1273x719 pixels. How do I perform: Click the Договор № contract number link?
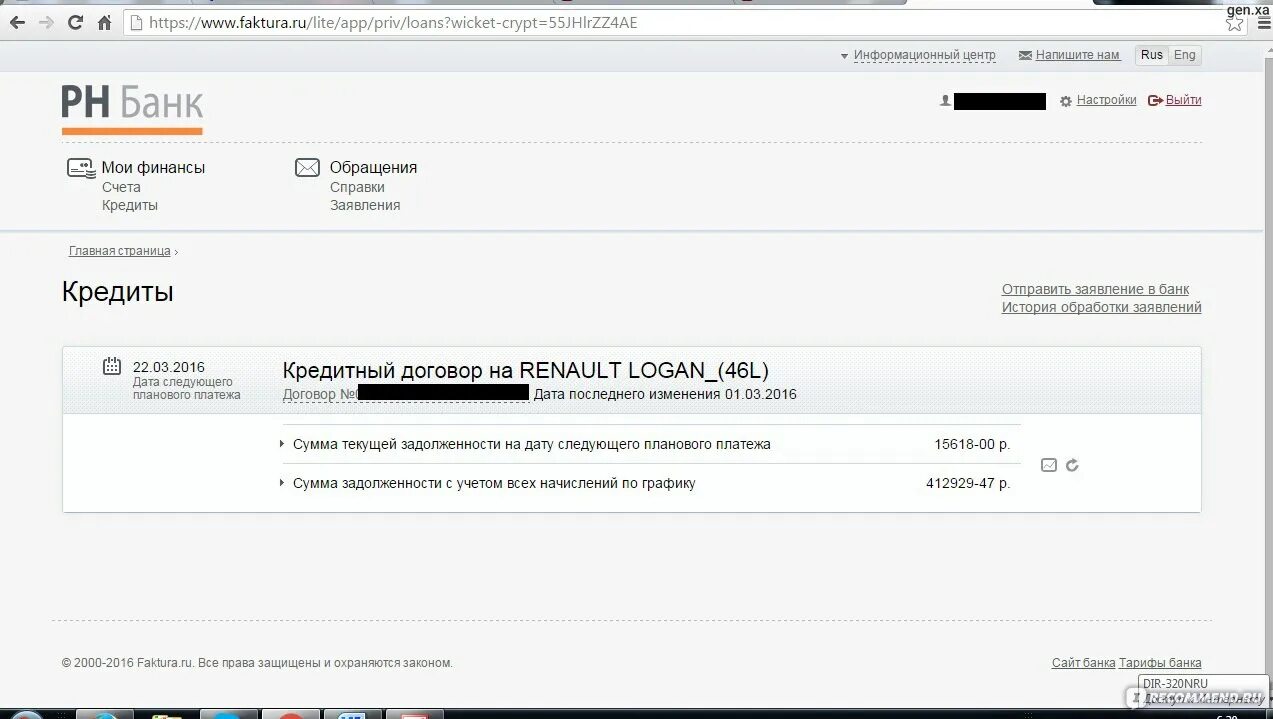coord(406,394)
